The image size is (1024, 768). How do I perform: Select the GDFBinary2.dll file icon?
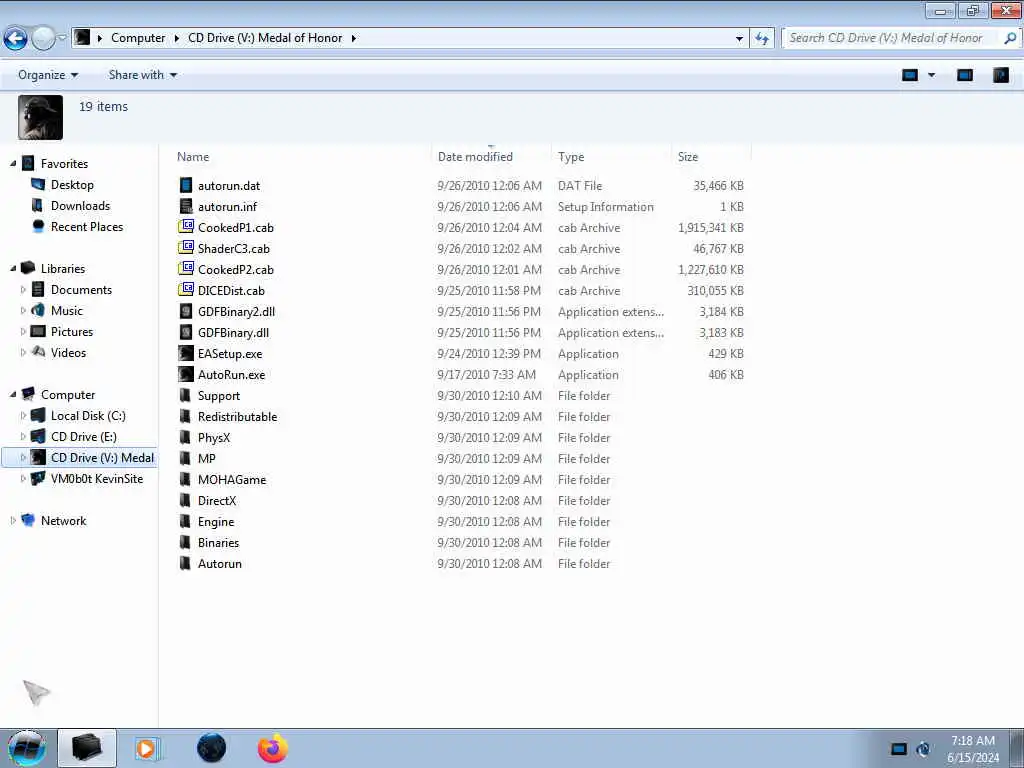pyautogui.click(x=186, y=312)
